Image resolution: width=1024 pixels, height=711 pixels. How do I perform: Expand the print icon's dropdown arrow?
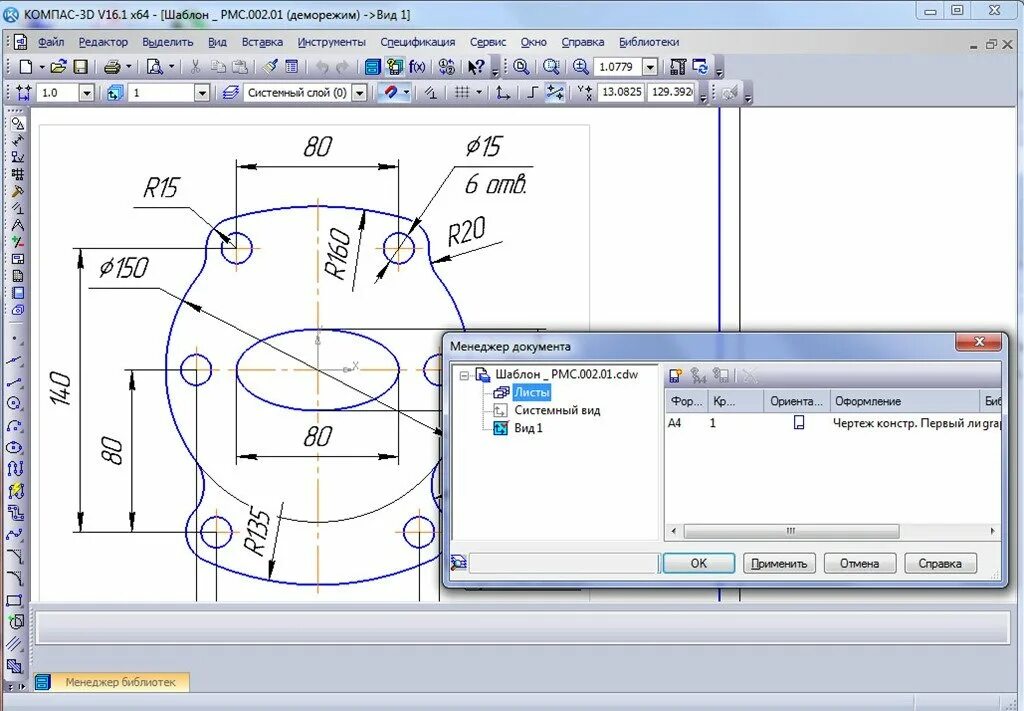coord(128,67)
